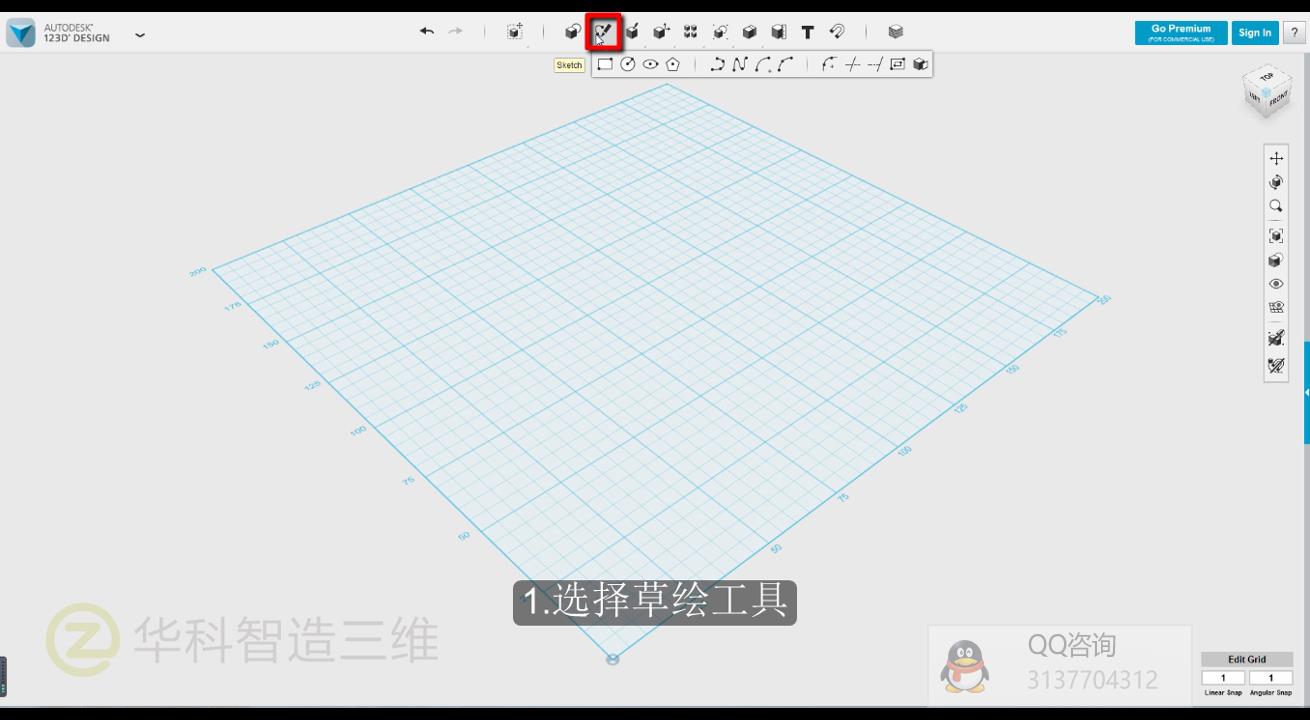Viewport: 1310px width, 720px height.
Task: Expand the right side panel handle
Action: (1305, 393)
